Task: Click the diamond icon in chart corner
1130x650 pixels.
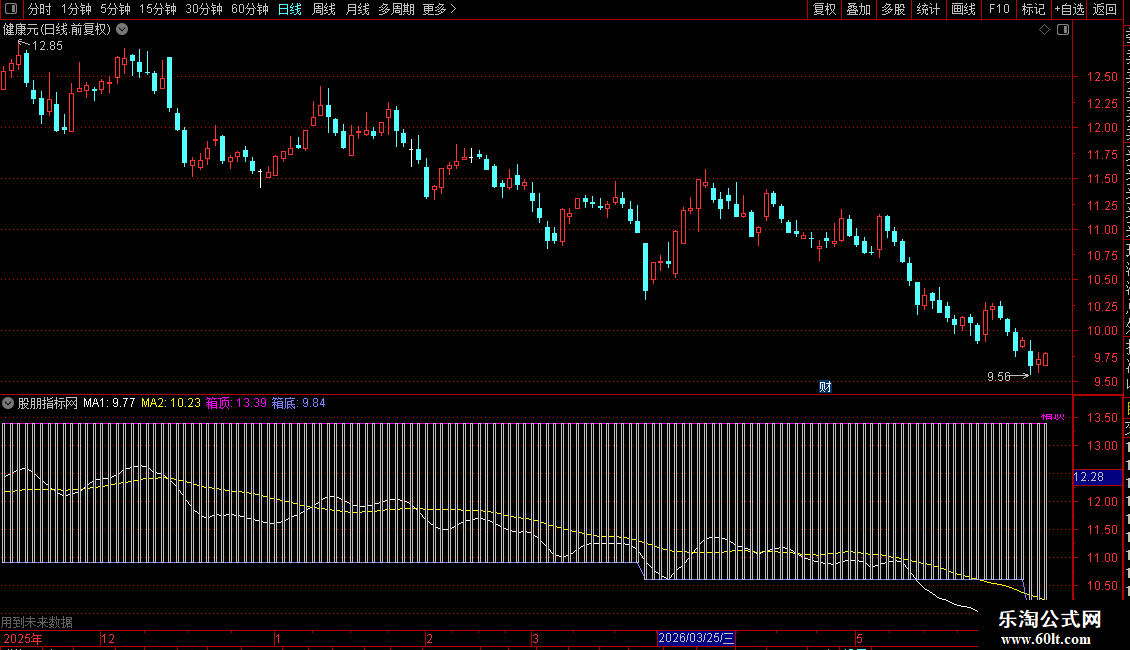Action: [1044, 30]
